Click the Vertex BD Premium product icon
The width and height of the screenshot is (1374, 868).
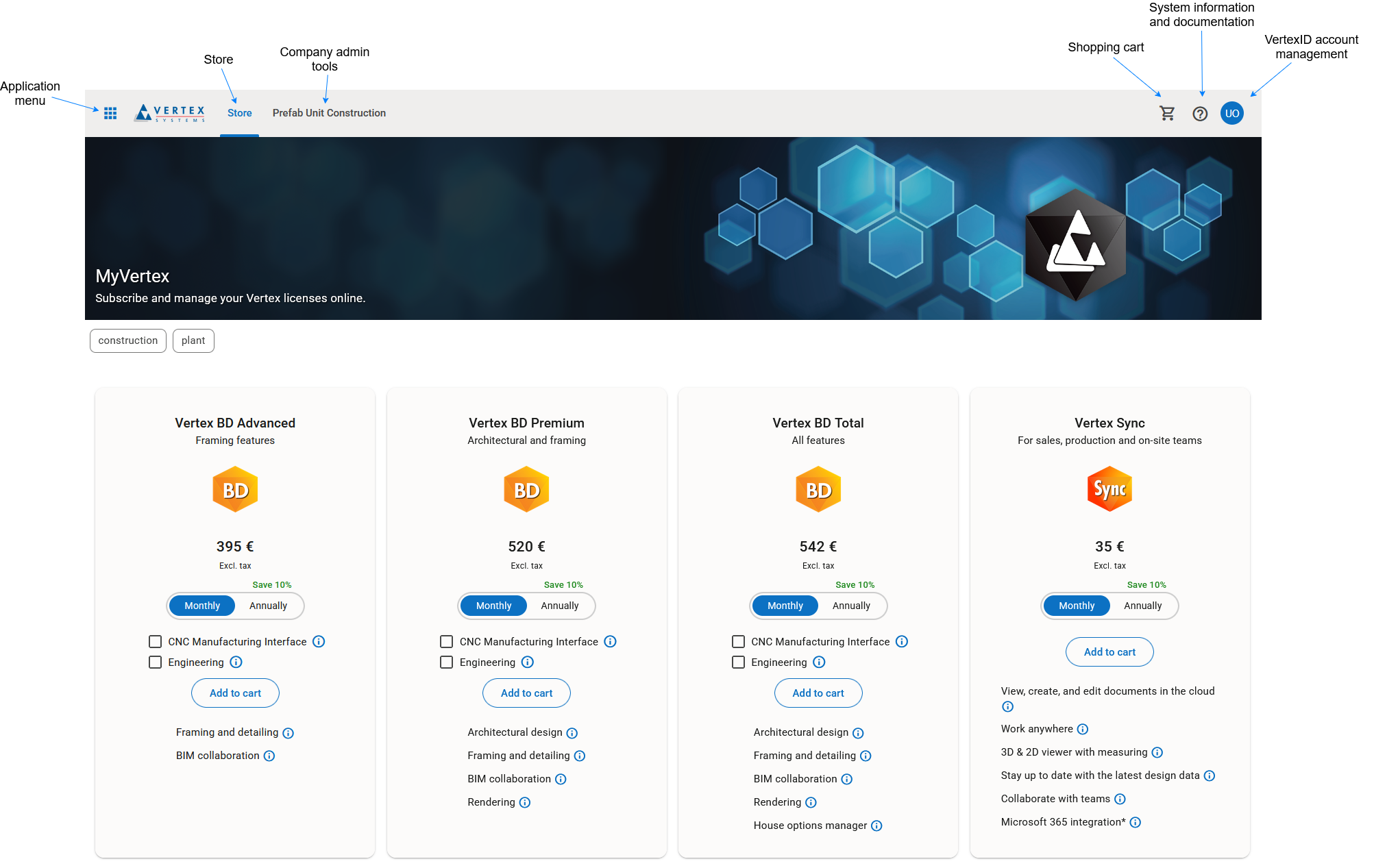526,489
